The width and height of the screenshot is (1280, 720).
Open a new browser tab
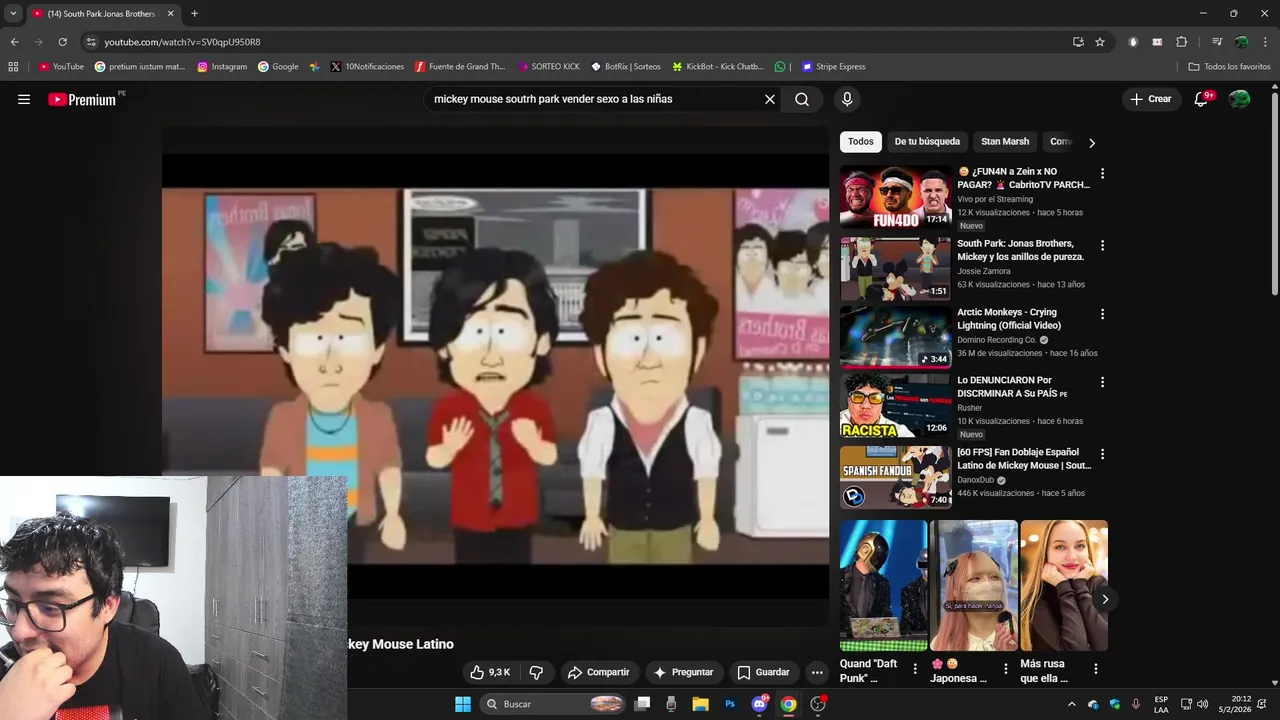194,14
